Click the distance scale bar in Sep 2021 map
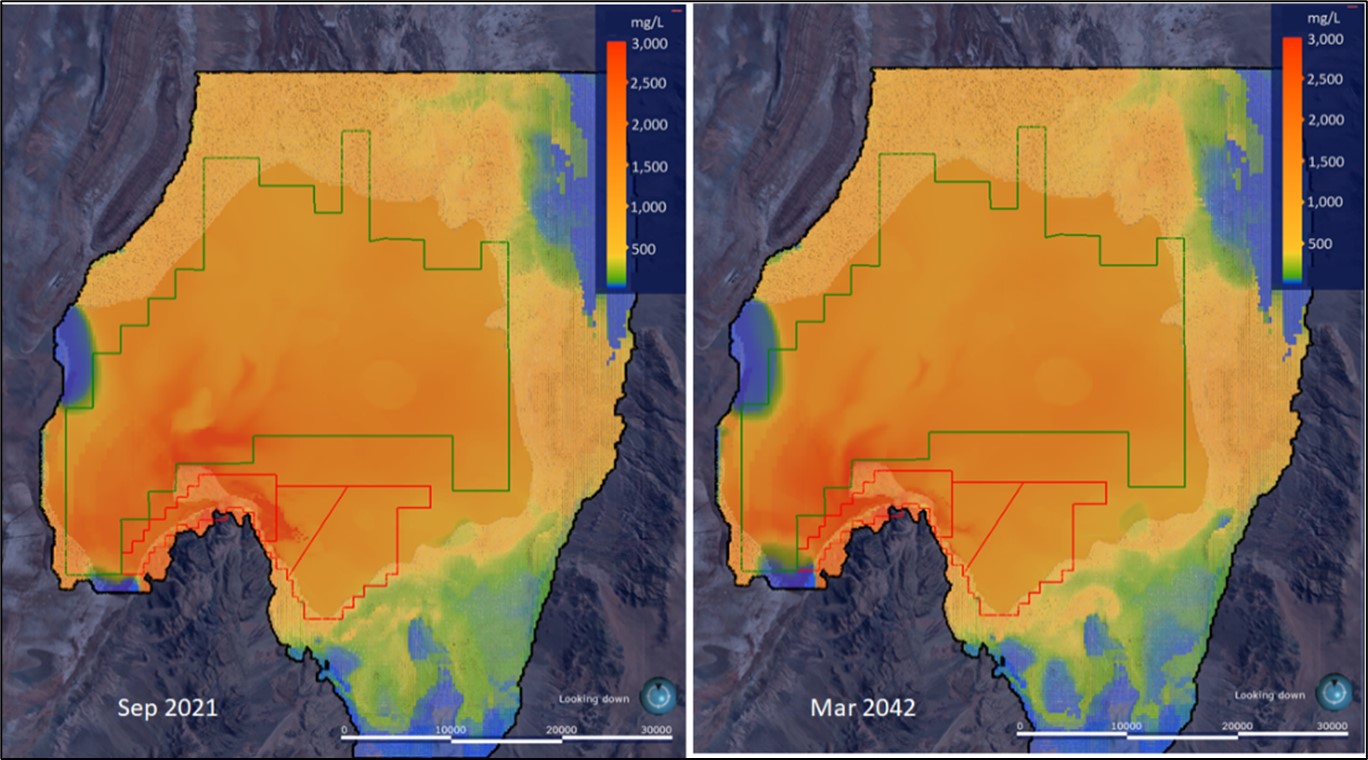Viewport: 1368px width, 760px height. 506,740
